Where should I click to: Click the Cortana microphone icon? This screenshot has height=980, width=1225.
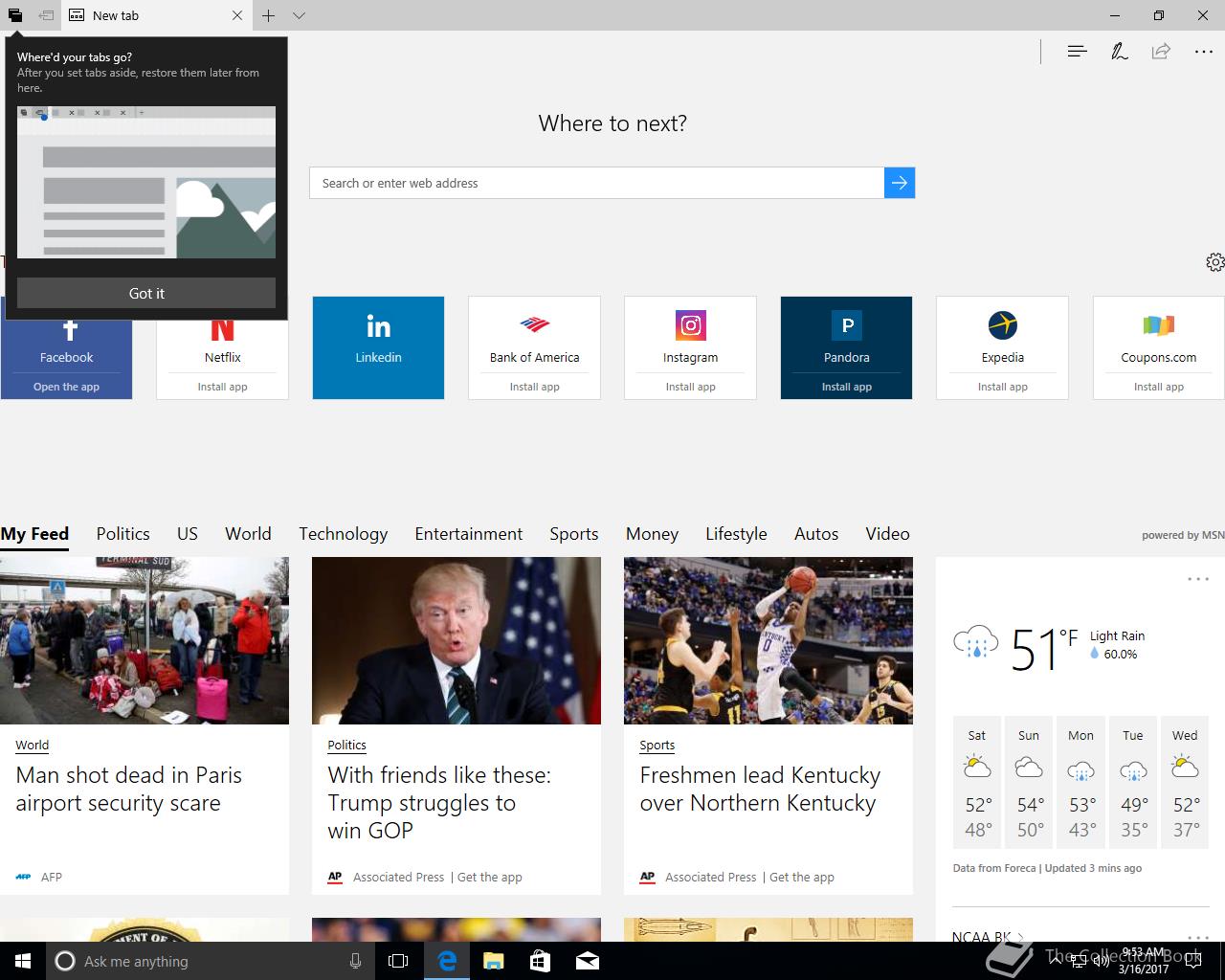pyautogui.click(x=355, y=961)
